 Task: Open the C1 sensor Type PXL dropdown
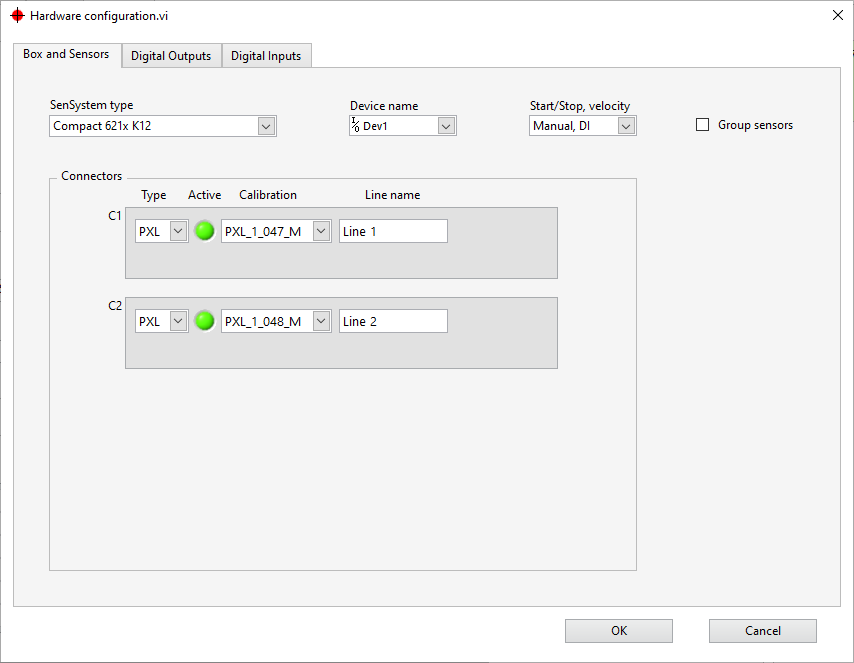[x=178, y=231]
